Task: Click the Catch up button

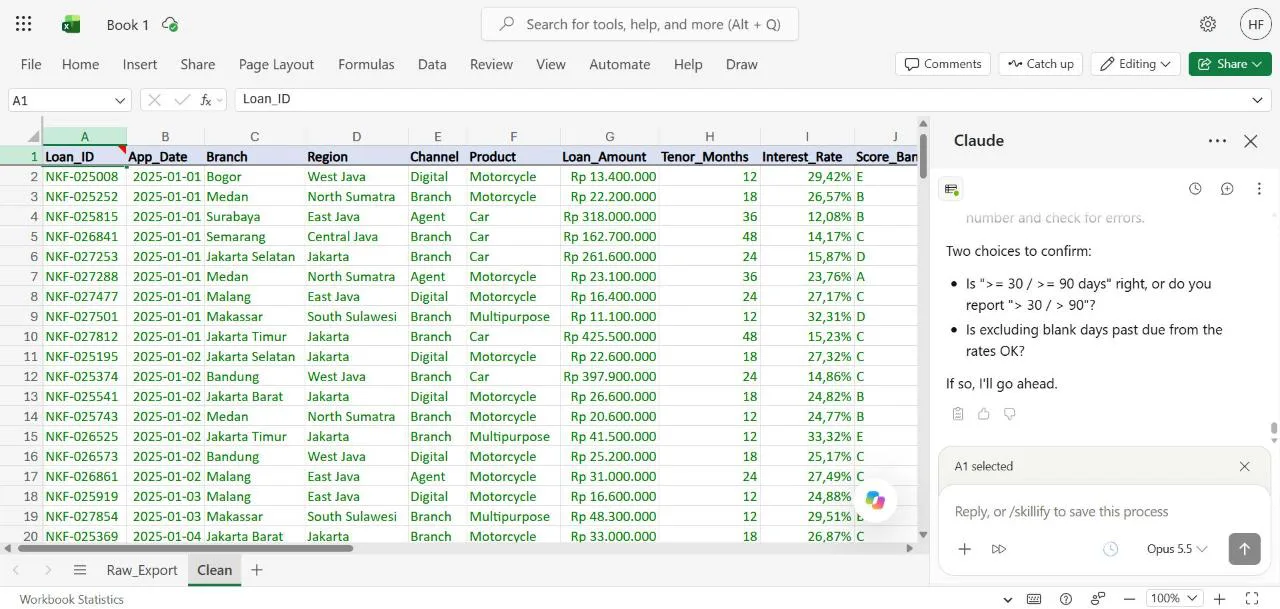Action: [x=1040, y=64]
